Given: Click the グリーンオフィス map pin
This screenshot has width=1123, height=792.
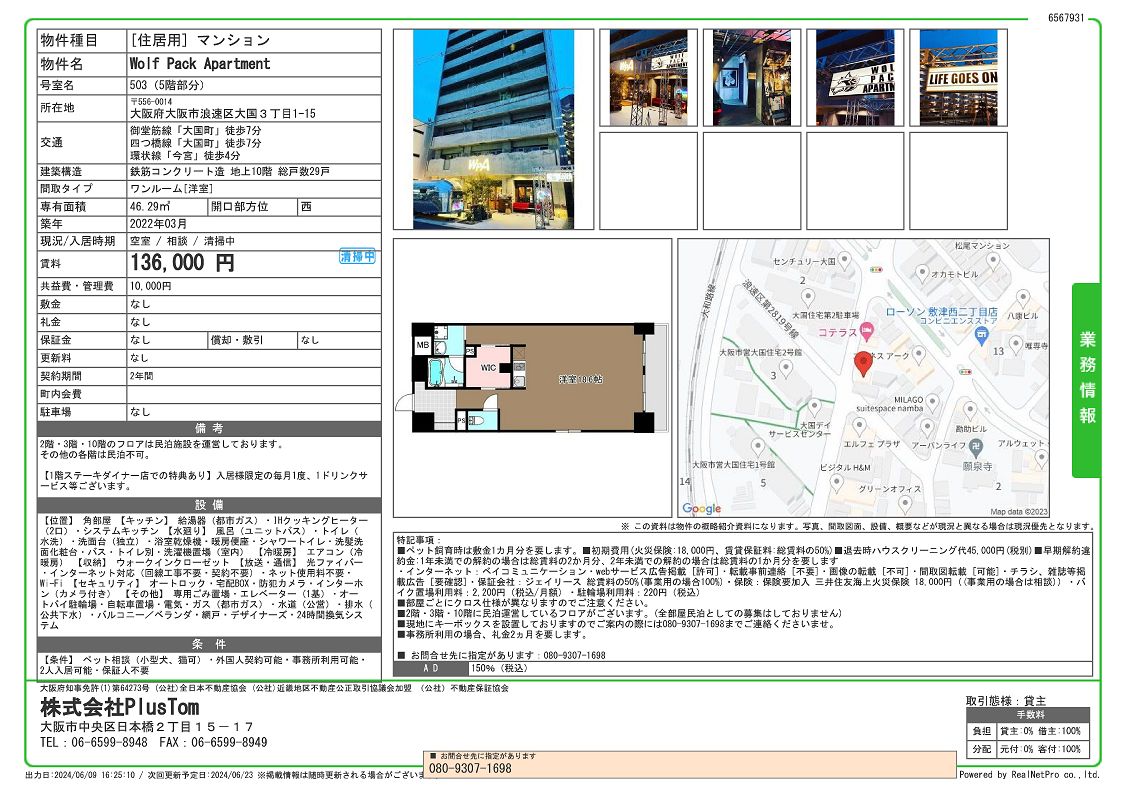Looking at the screenshot, I should pyautogui.click(x=905, y=503).
